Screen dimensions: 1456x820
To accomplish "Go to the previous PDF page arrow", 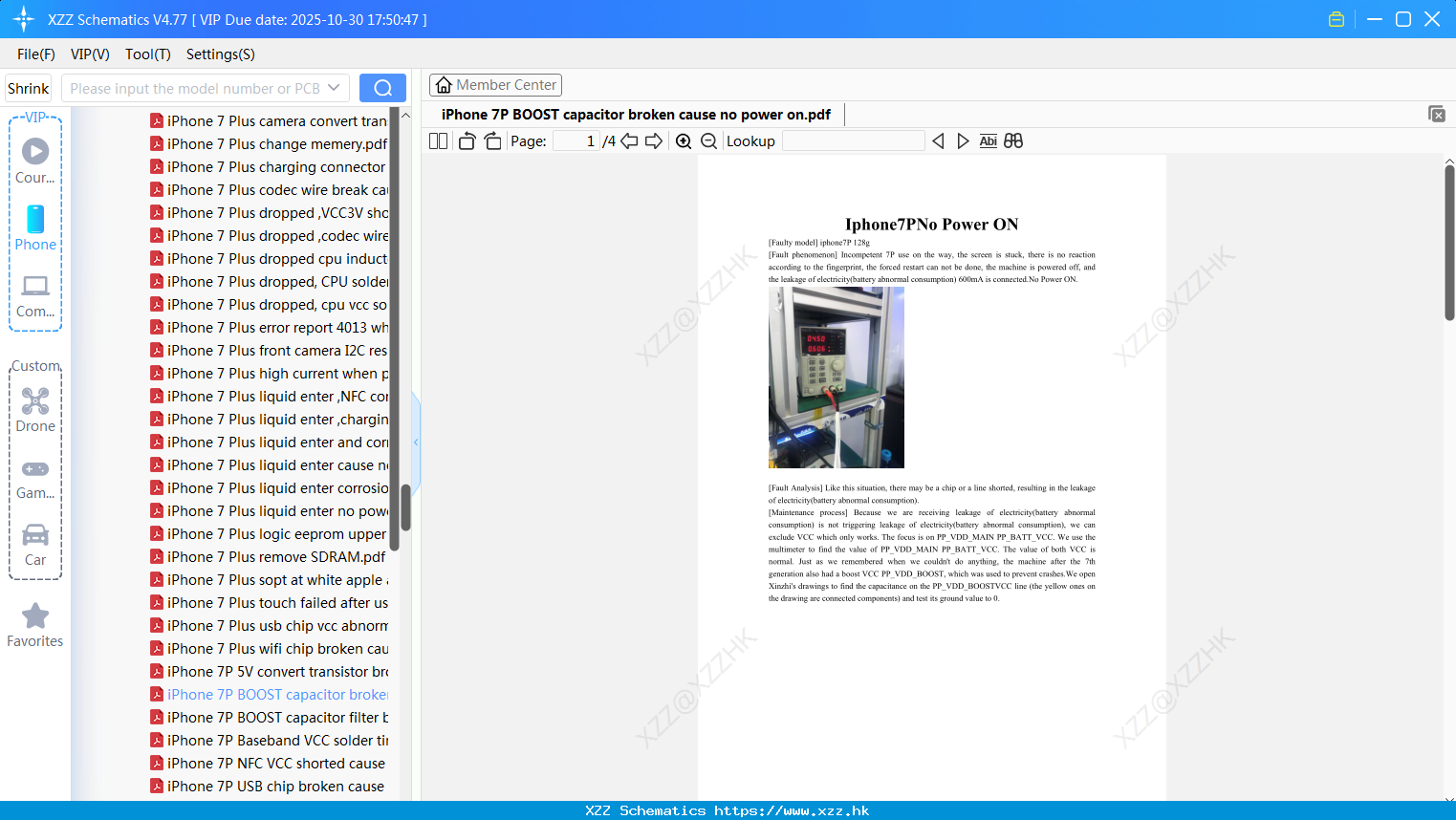I will 629,141.
